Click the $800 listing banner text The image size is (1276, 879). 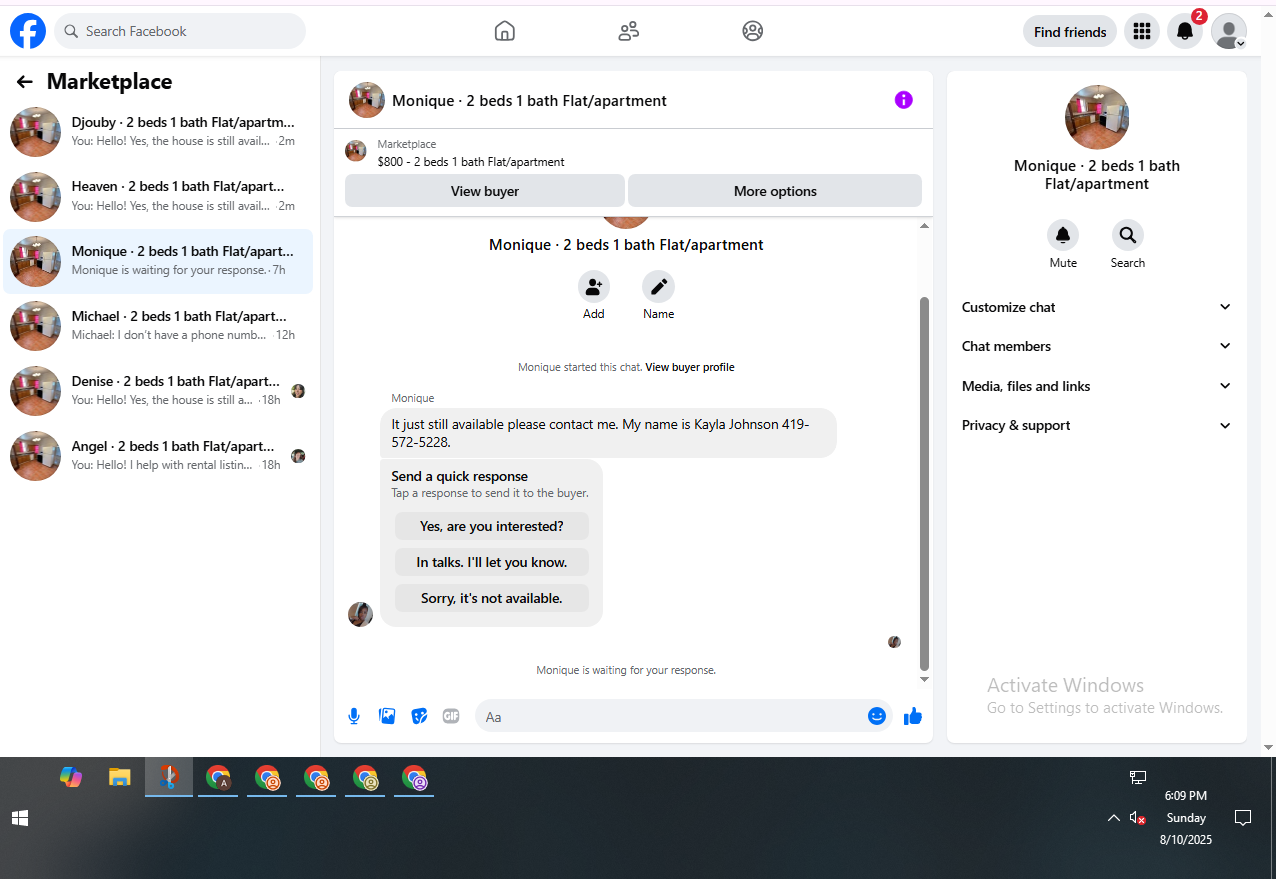[x=471, y=162]
